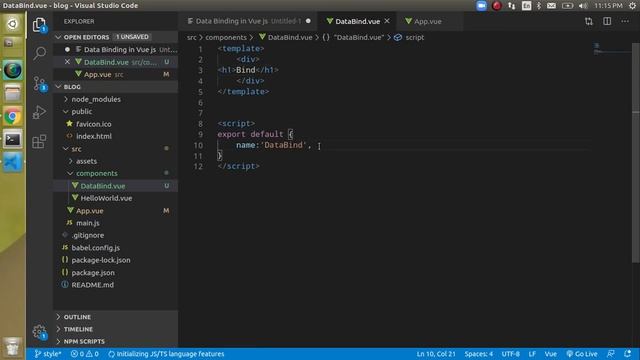
Task: Open notifications bell in status bar
Action: (628, 354)
